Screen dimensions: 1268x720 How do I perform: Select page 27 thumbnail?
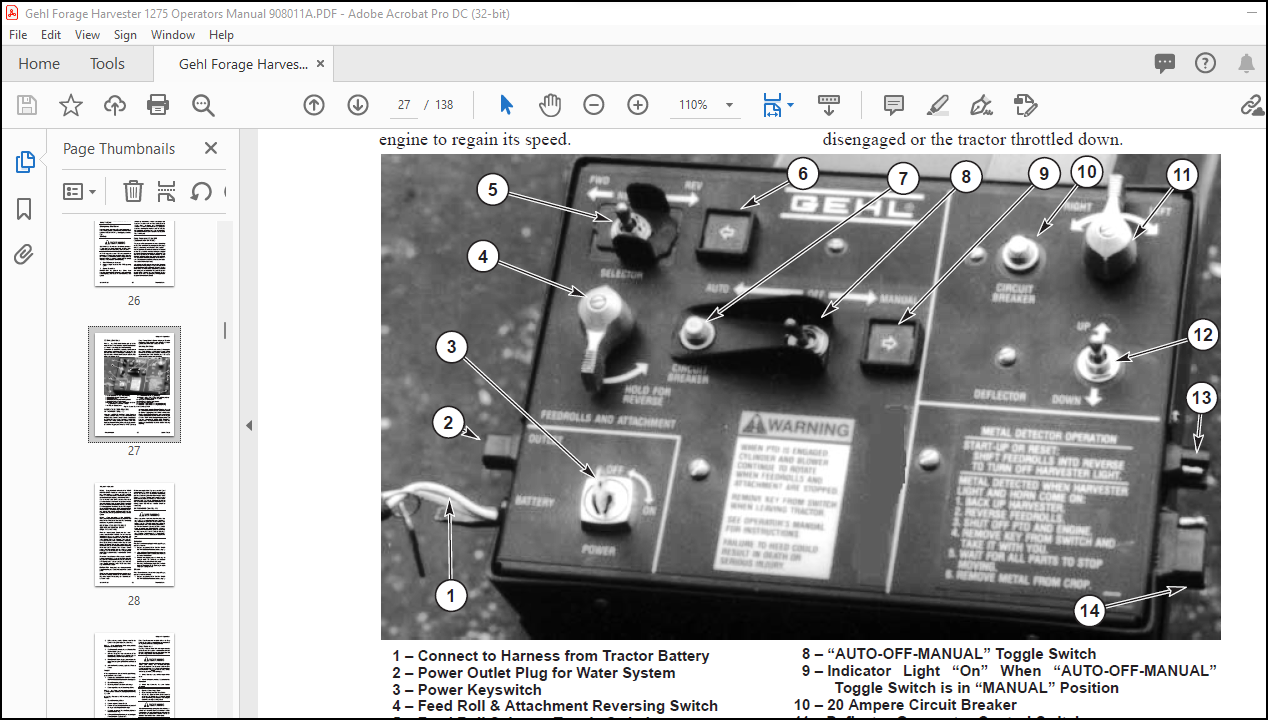[134, 384]
